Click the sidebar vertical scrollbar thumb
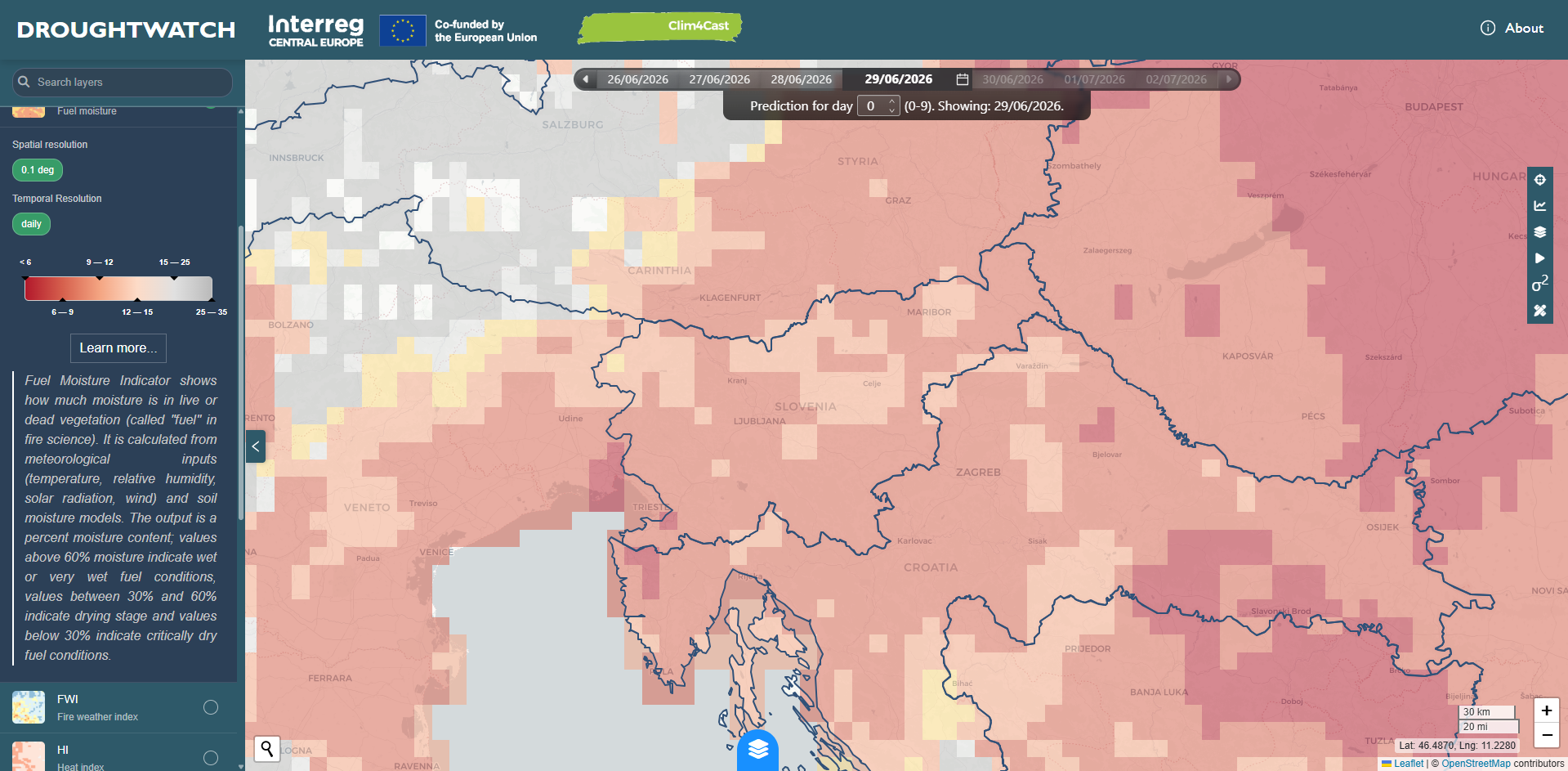Image resolution: width=1568 pixels, height=771 pixels. click(240, 372)
